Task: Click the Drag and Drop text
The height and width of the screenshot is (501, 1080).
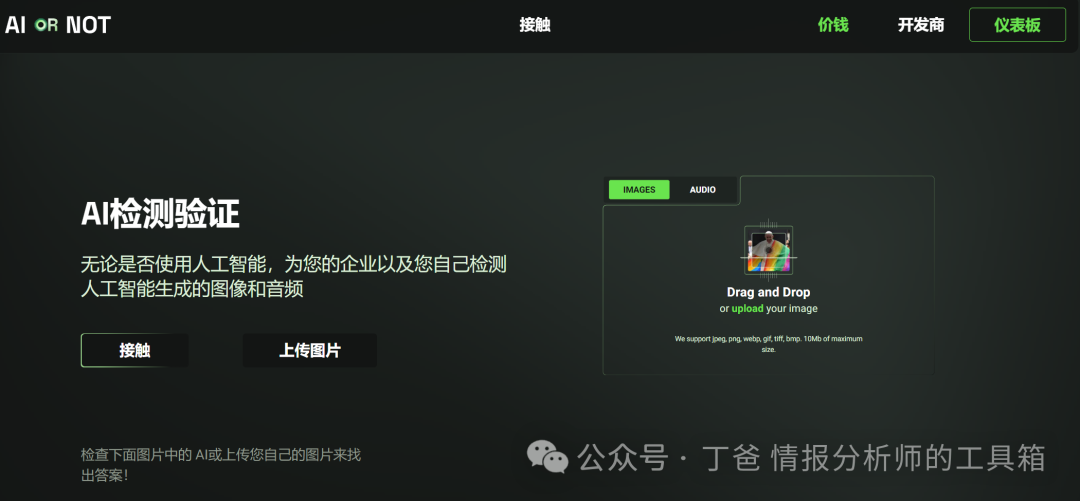Action: (x=769, y=292)
